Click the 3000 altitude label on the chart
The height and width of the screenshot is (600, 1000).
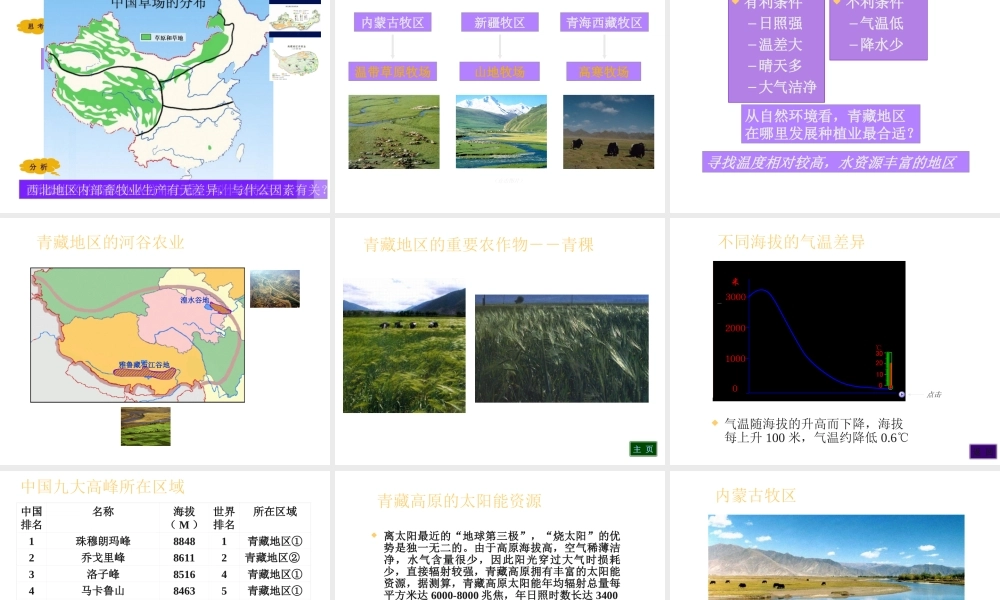735,297
